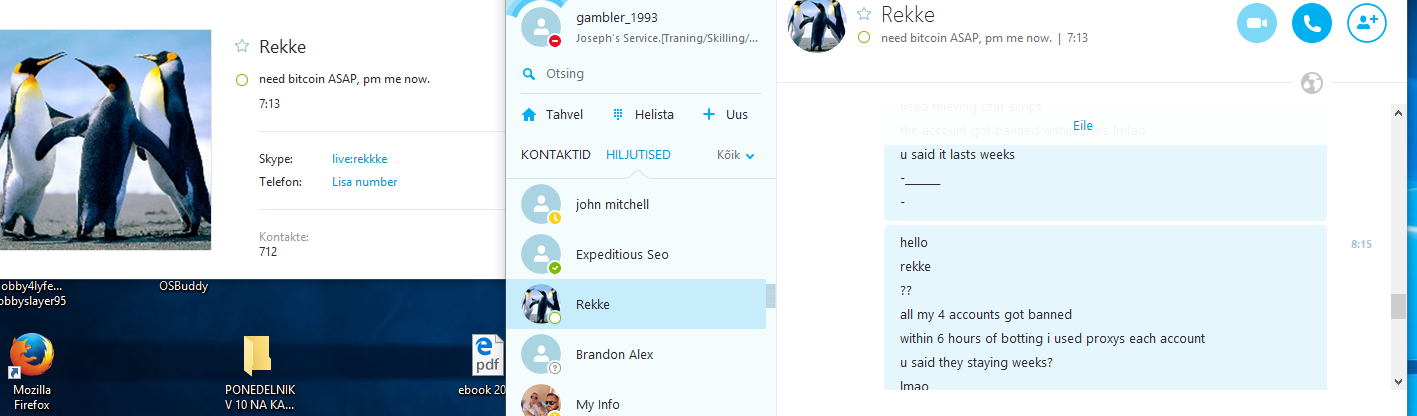This screenshot has width=1417, height=416.
Task: Click the live:rekkke Skype name link
Action: 360,159
